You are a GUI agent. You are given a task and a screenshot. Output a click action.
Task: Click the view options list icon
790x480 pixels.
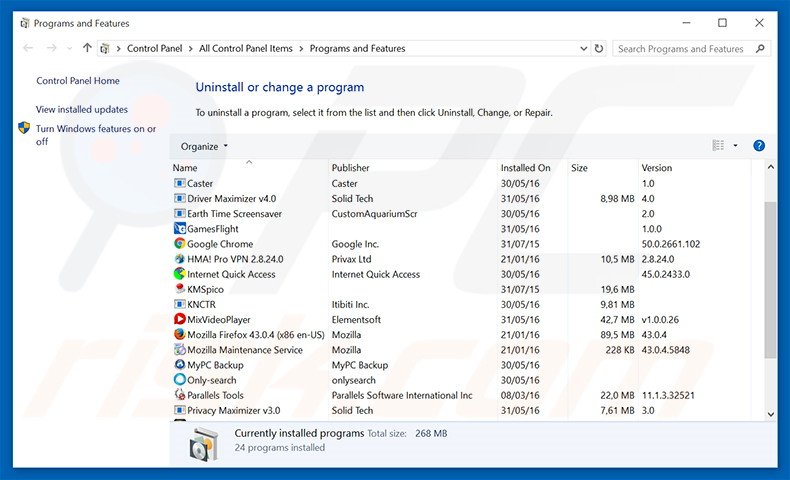(x=718, y=146)
